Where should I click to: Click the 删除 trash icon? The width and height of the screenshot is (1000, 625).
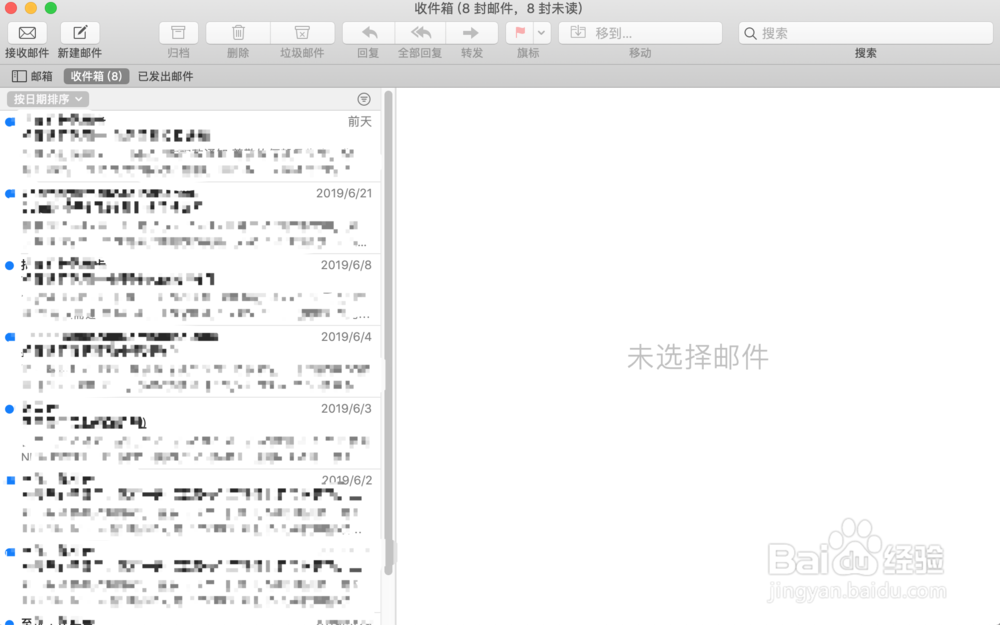(238, 33)
